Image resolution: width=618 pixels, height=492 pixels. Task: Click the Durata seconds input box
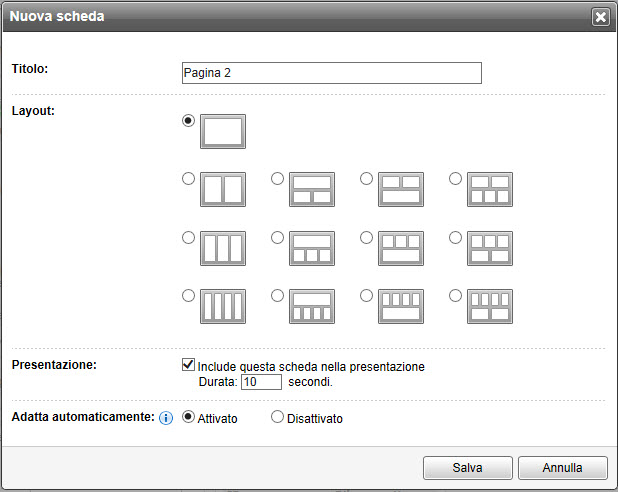[261, 382]
